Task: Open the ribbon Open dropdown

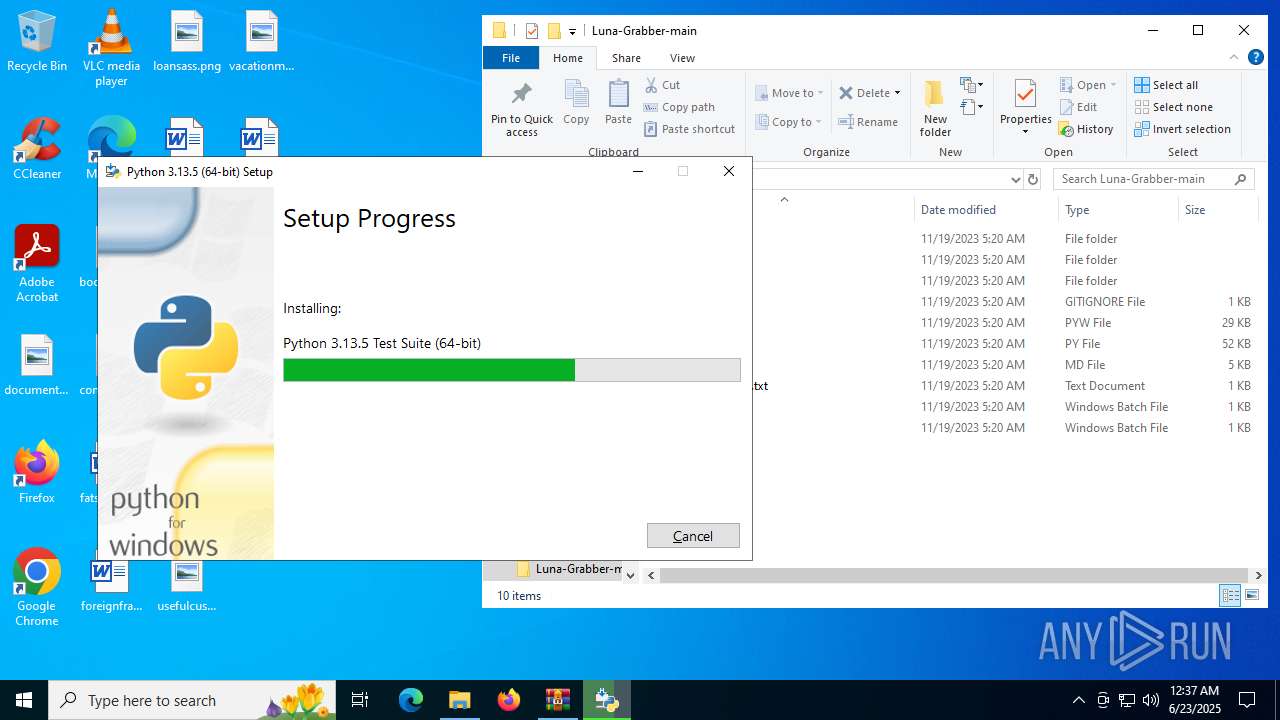Action: (x=1088, y=85)
